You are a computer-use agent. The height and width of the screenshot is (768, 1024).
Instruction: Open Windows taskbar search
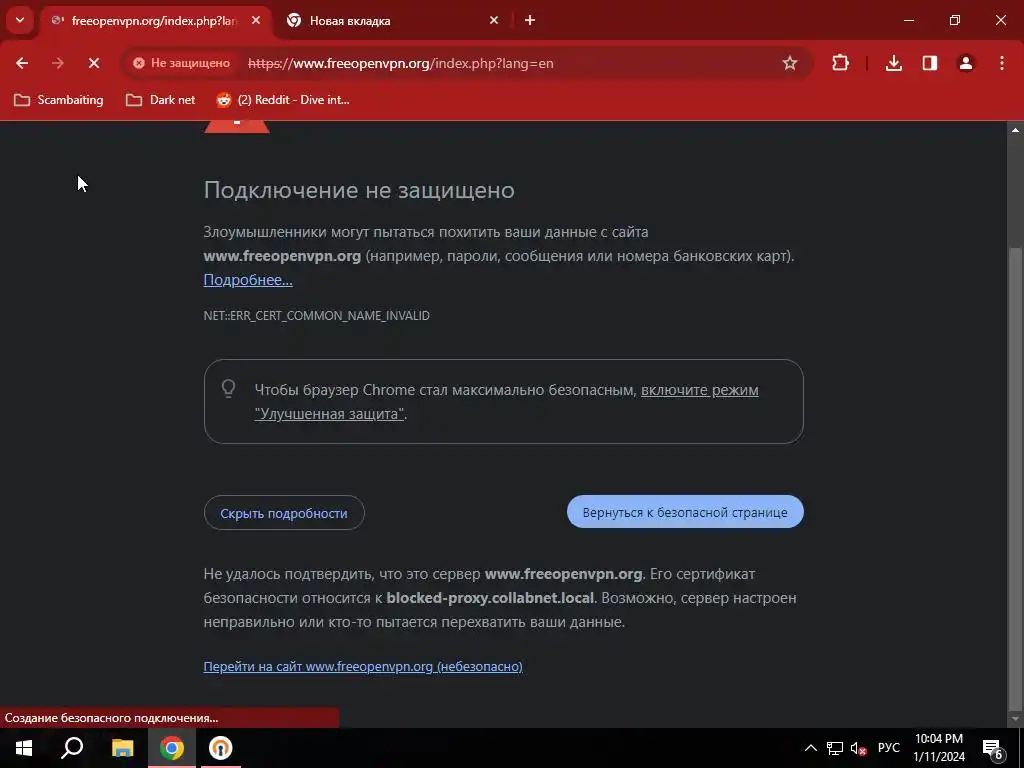[x=72, y=748]
